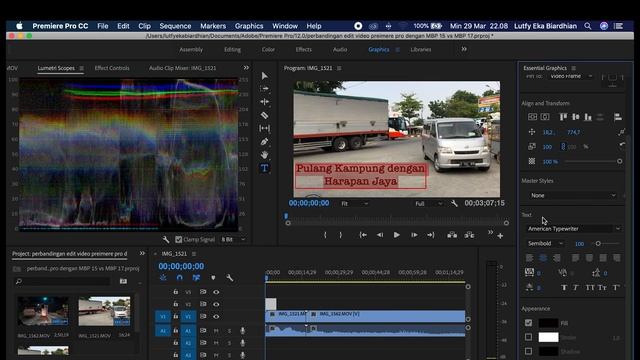Switch to the Editing workspace
640x360 pixels.
(232, 49)
